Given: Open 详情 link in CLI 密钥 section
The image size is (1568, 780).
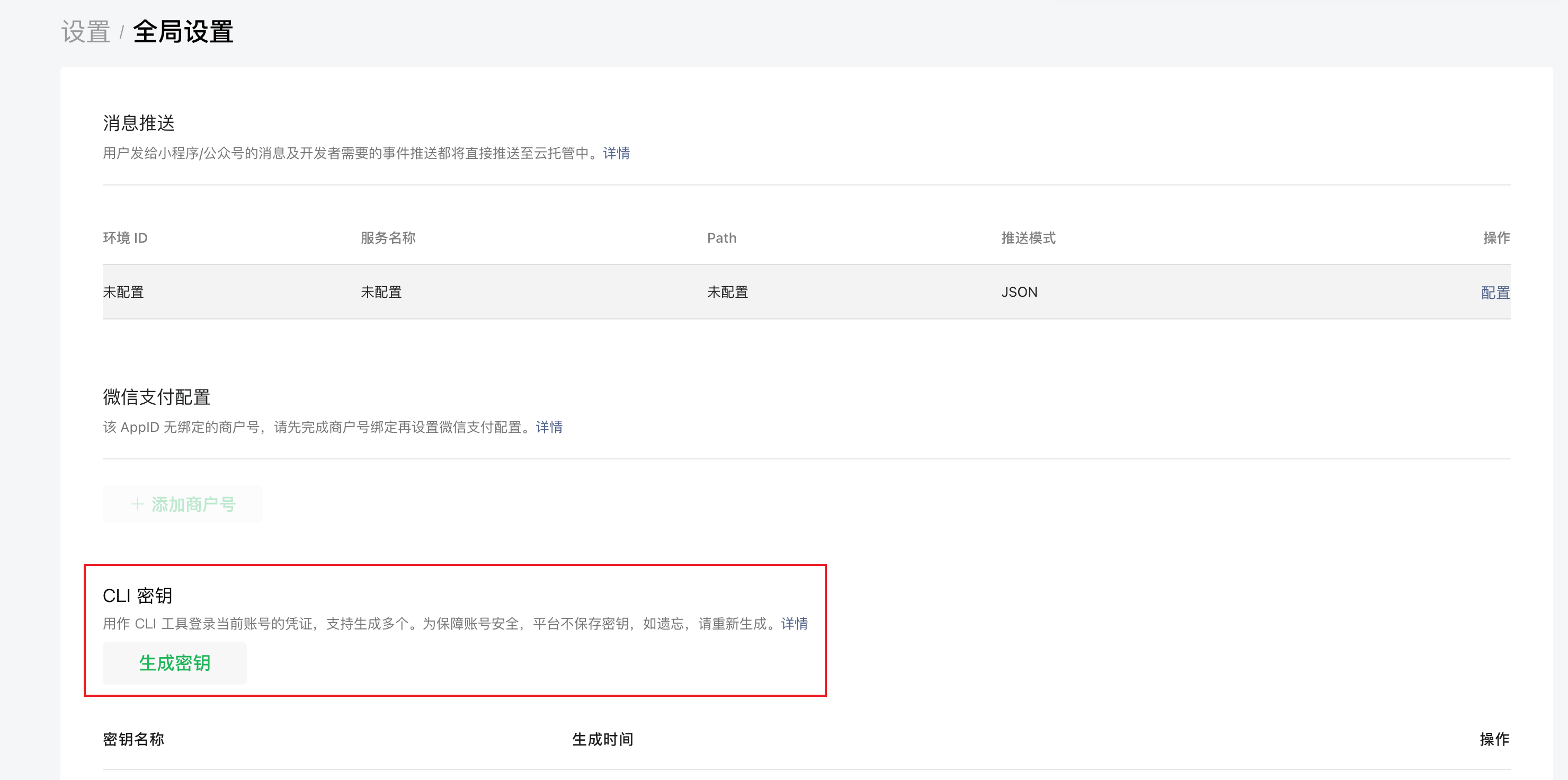Looking at the screenshot, I should 794,624.
